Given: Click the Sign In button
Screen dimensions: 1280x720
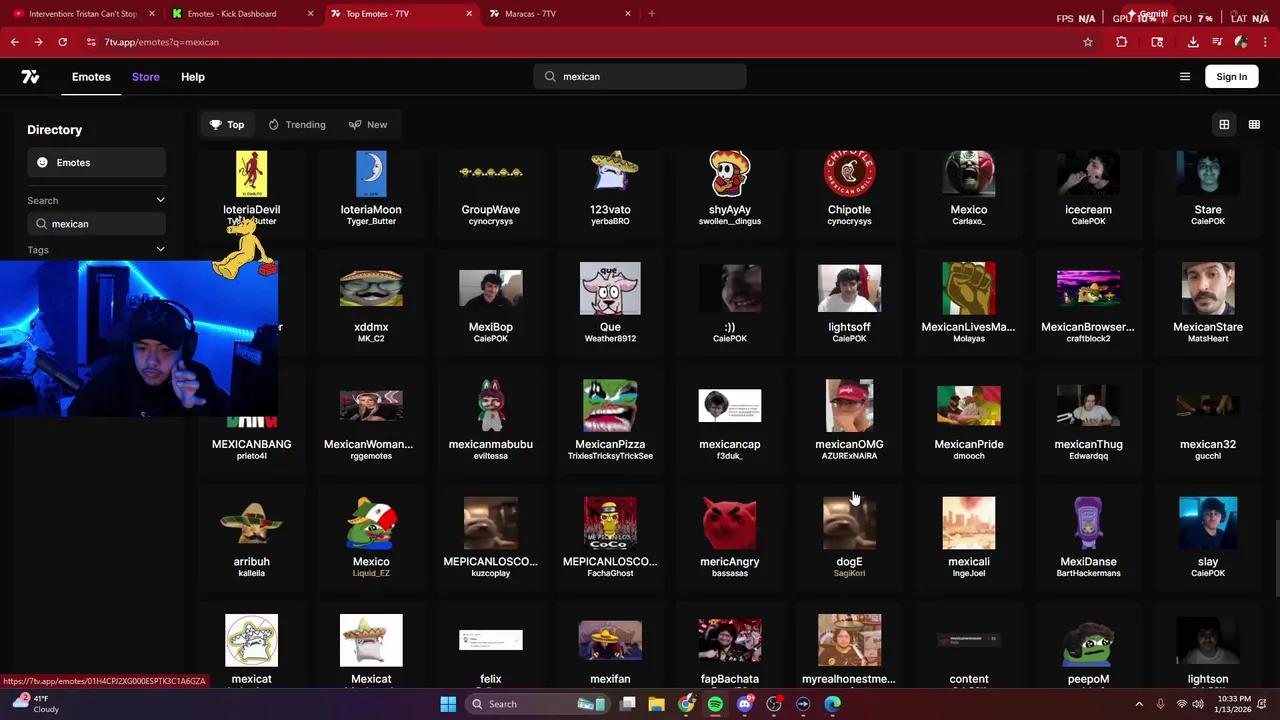Looking at the screenshot, I should pyautogui.click(x=1232, y=77).
